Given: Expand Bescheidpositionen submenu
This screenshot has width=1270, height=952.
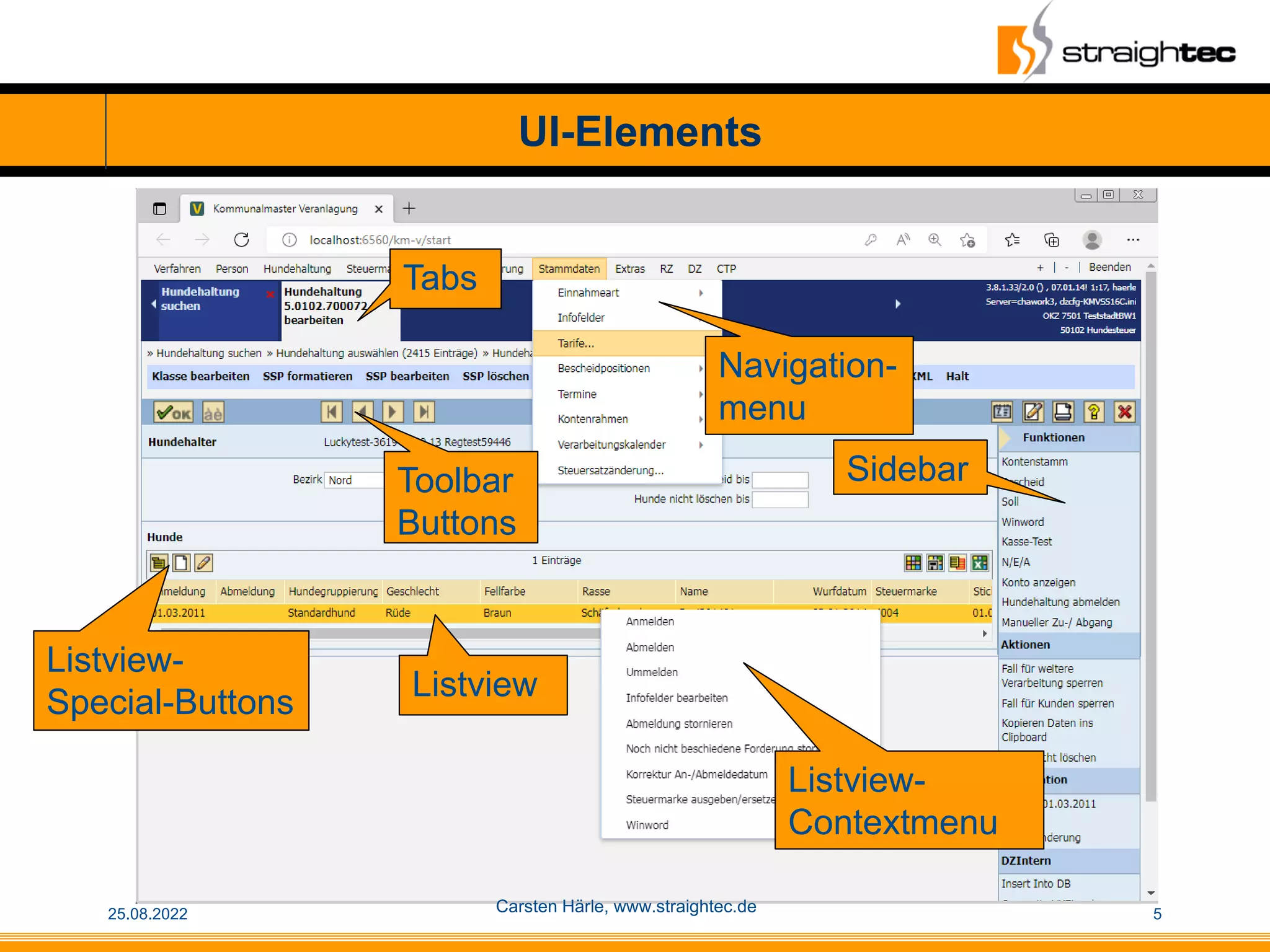Looking at the screenshot, I should (x=701, y=368).
